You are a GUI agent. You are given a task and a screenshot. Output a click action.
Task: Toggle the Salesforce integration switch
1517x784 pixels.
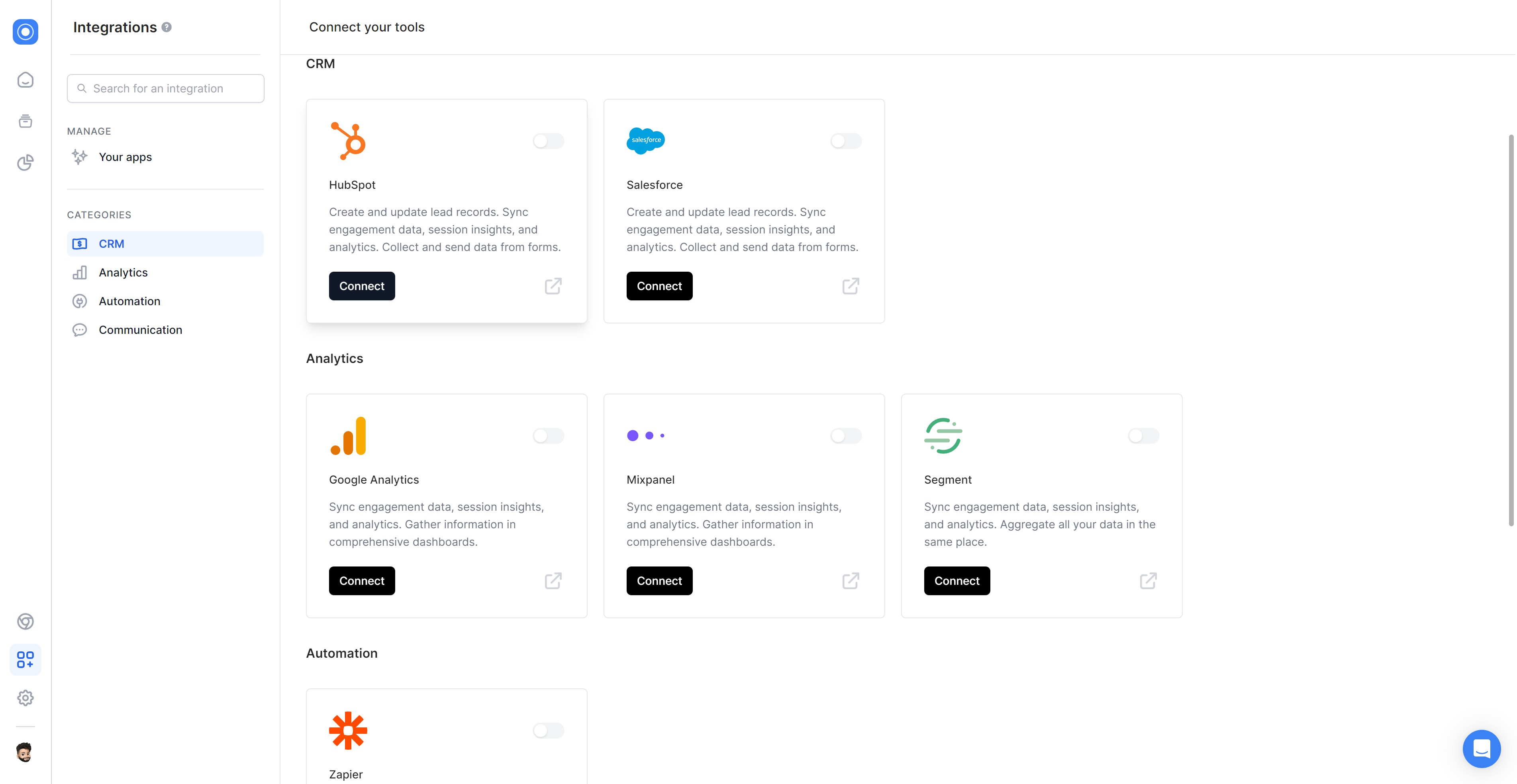[846, 141]
